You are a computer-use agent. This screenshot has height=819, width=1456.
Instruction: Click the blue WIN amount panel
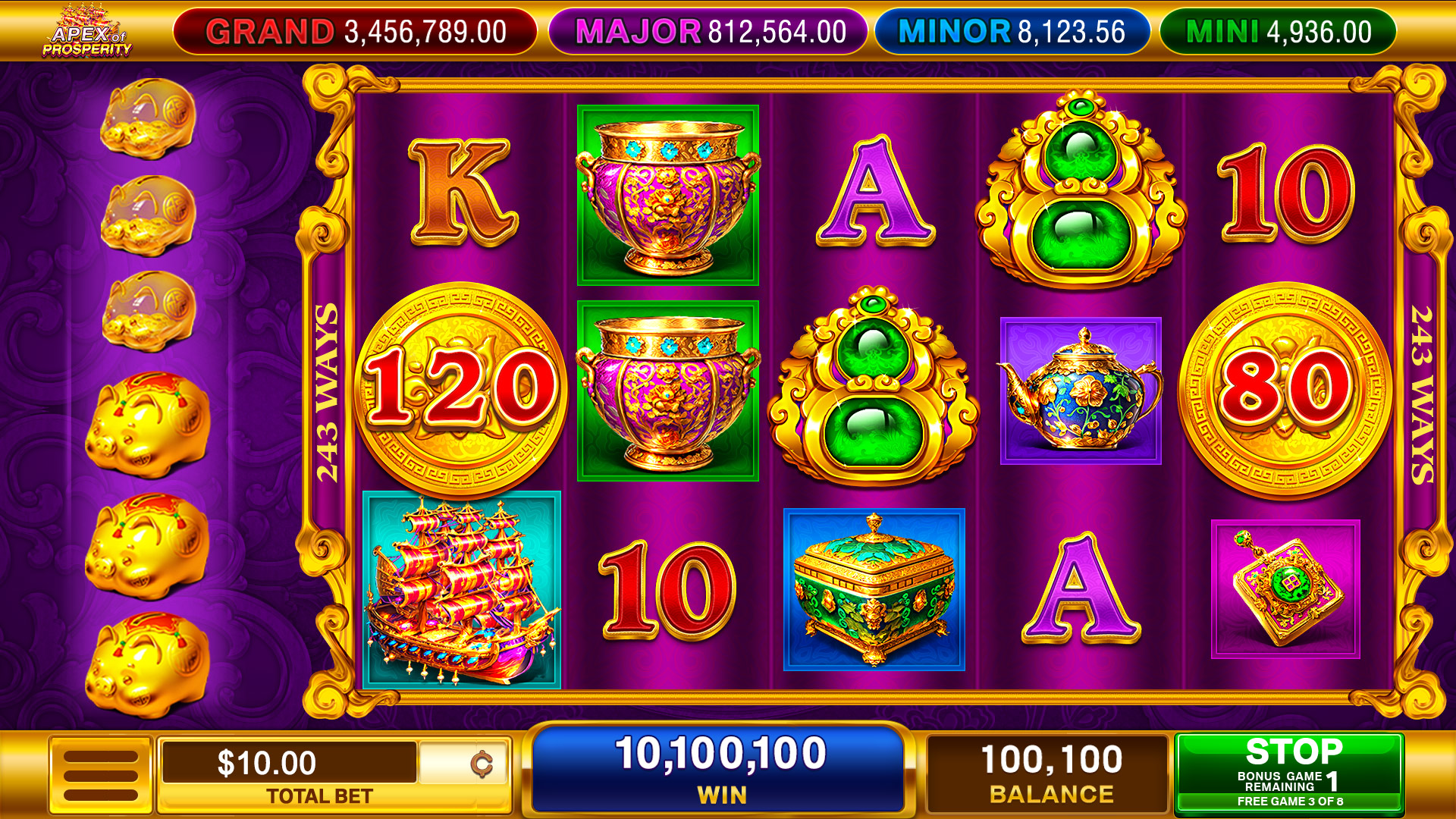(x=720, y=769)
